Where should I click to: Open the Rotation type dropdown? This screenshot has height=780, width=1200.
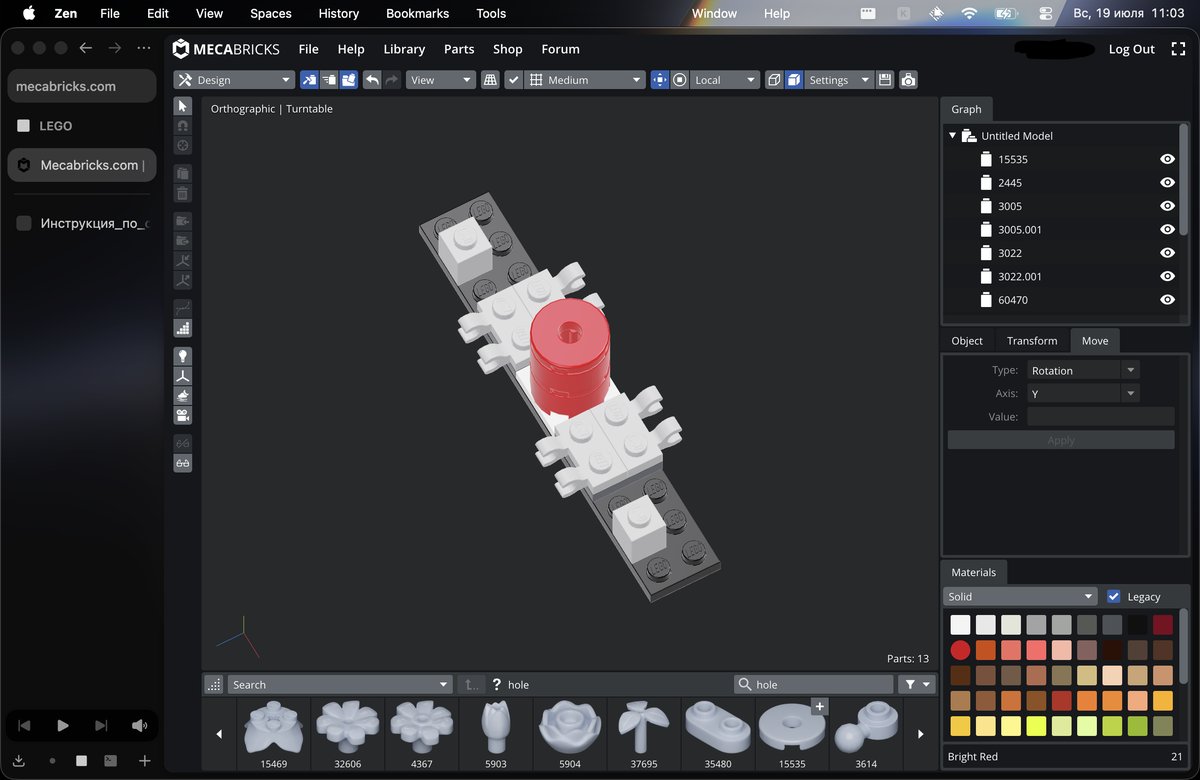tap(1083, 370)
